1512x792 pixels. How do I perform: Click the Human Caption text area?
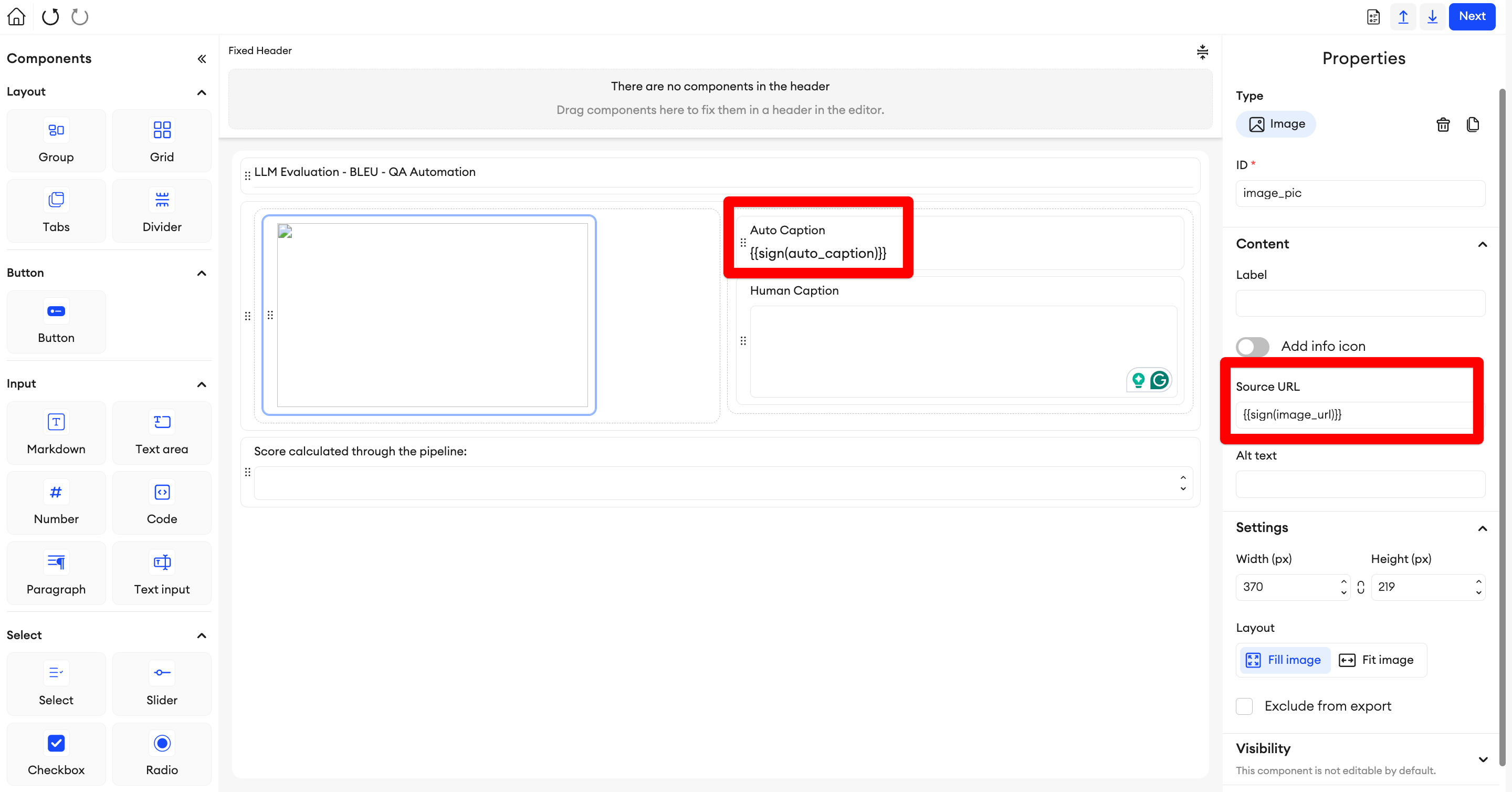(963, 351)
